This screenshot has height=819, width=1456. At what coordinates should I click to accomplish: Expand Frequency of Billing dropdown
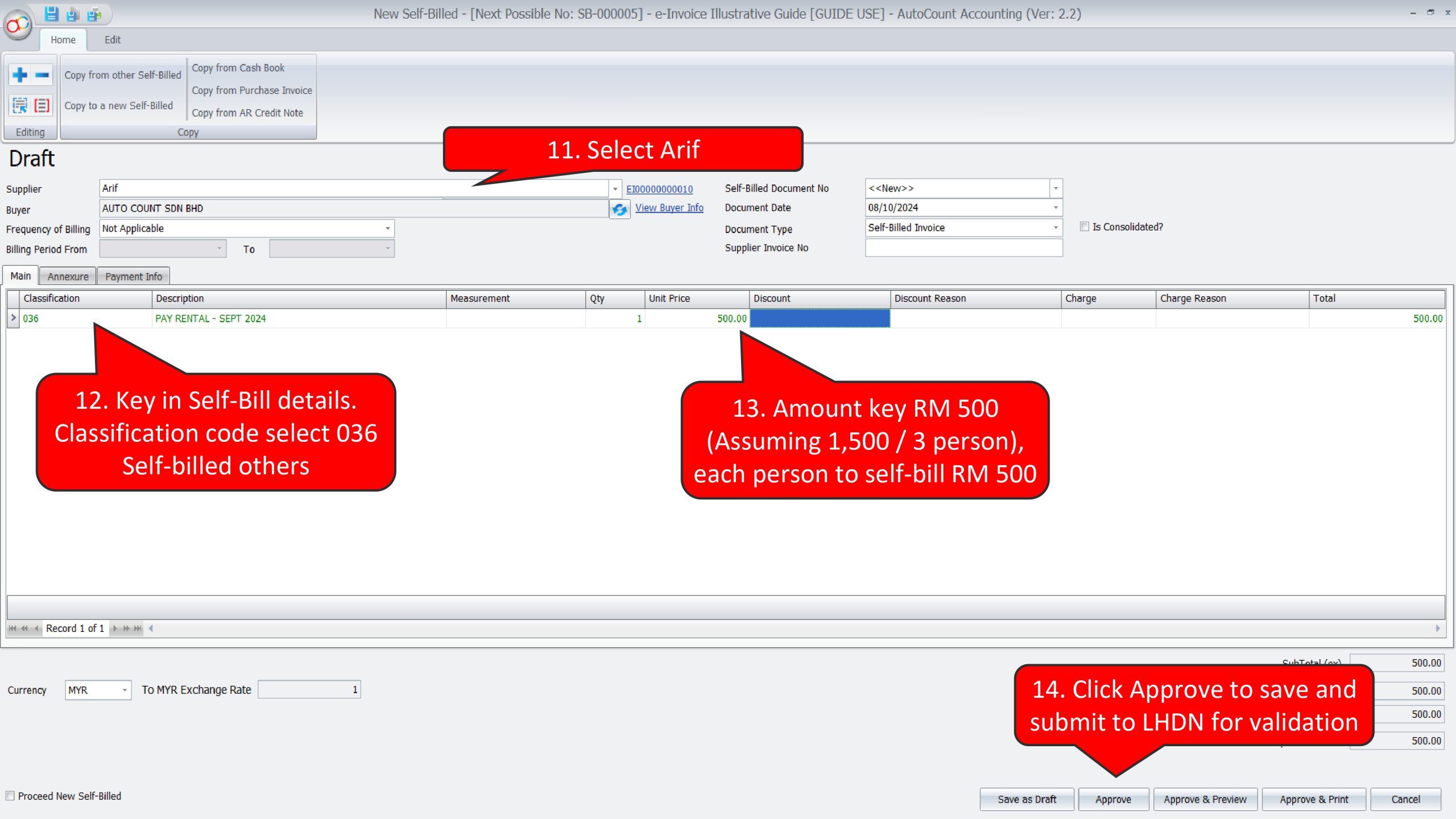click(387, 229)
